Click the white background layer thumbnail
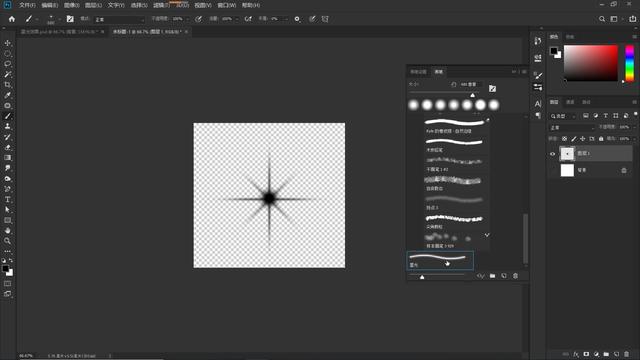 tap(567, 170)
